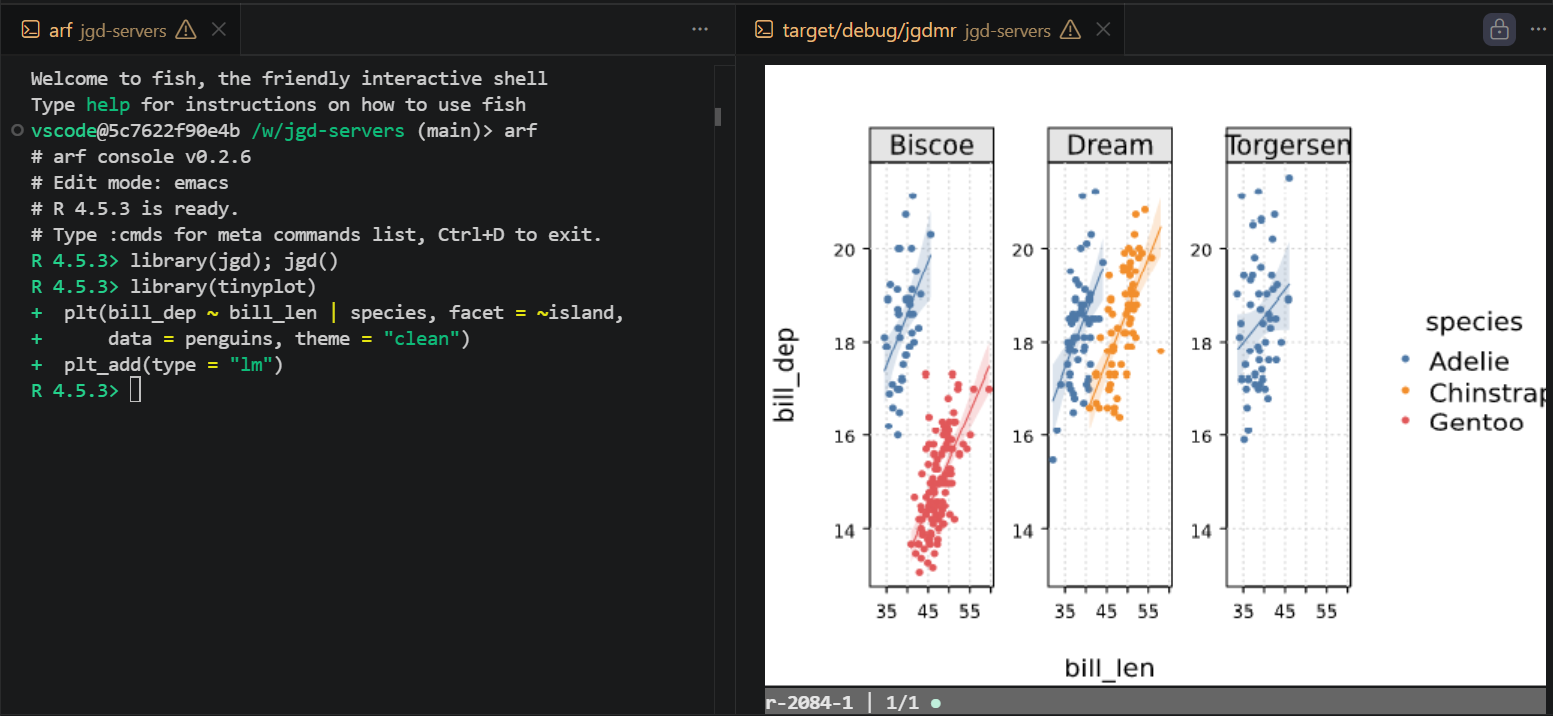
Task: Click warning triangle on jgdmr tab
Action: (x=1070, y=30)
